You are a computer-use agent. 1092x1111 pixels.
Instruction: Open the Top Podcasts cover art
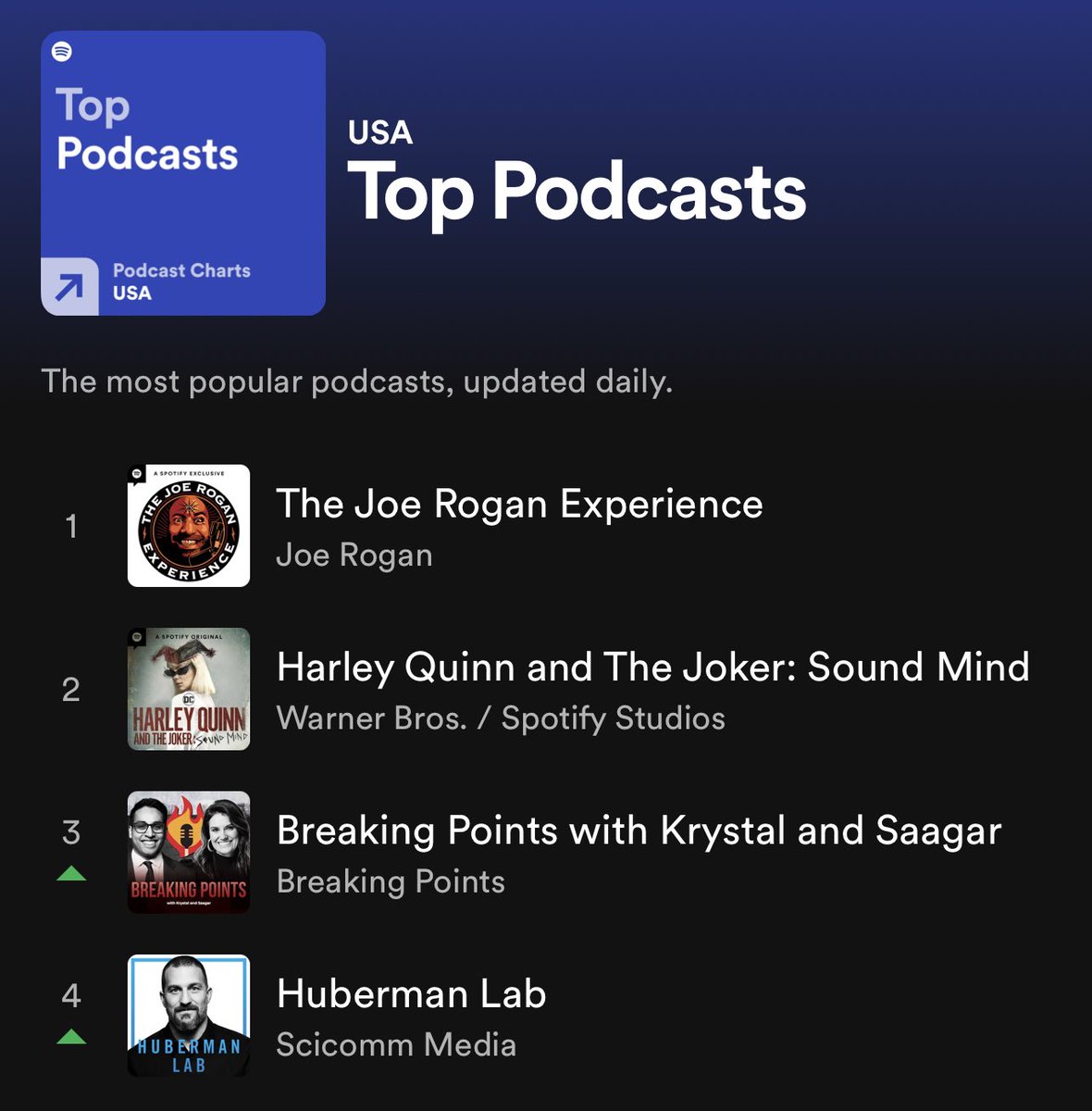[183, 173]
